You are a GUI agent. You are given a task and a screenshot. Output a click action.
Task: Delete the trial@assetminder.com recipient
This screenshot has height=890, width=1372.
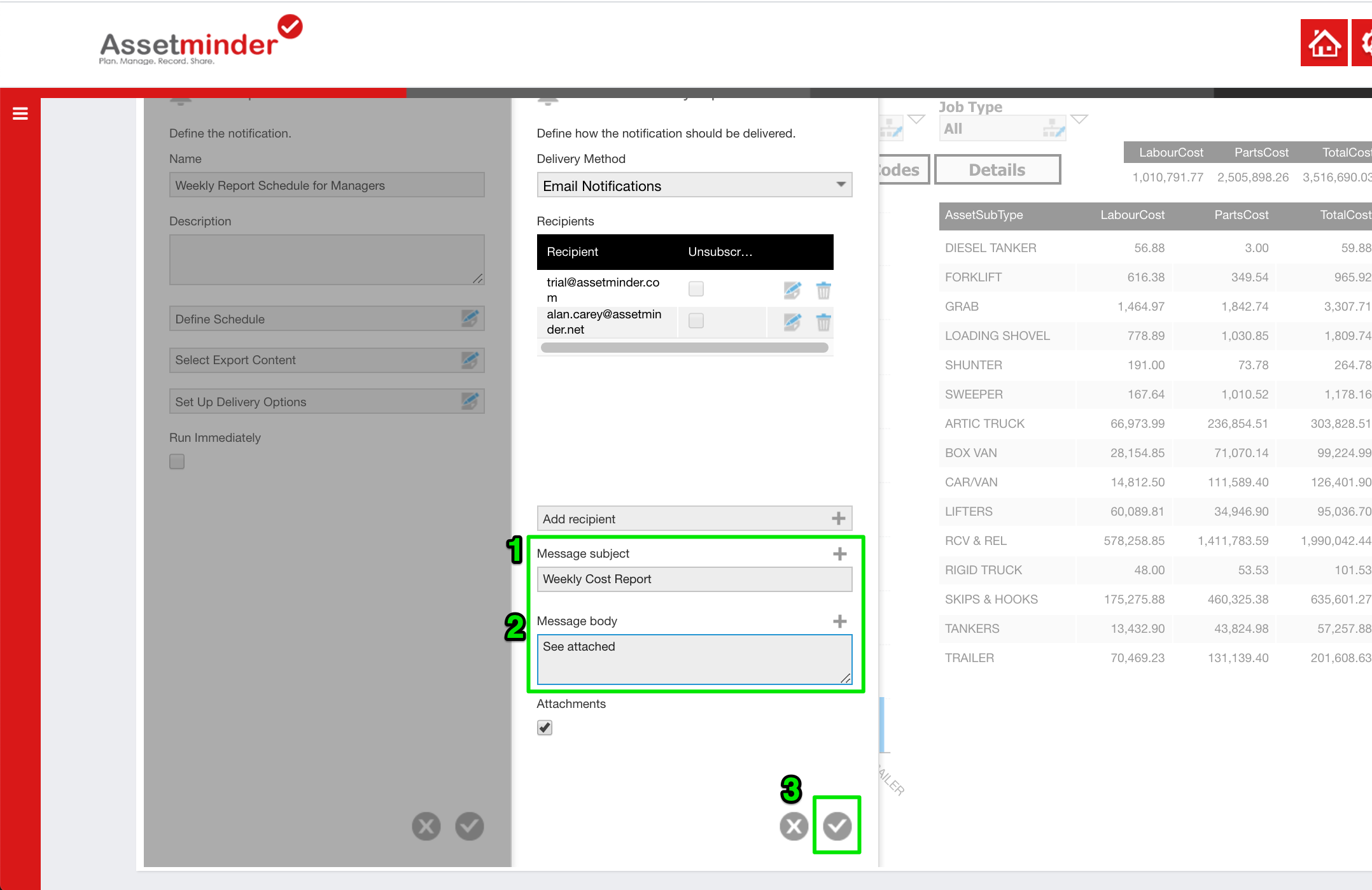point(823,290)
